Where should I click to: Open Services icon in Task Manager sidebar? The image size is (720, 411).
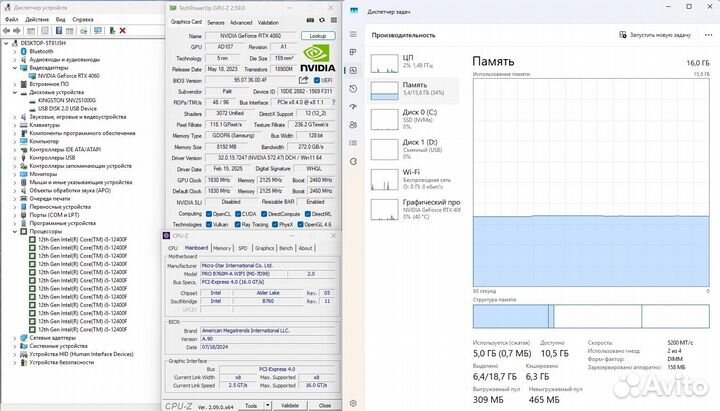353,161
